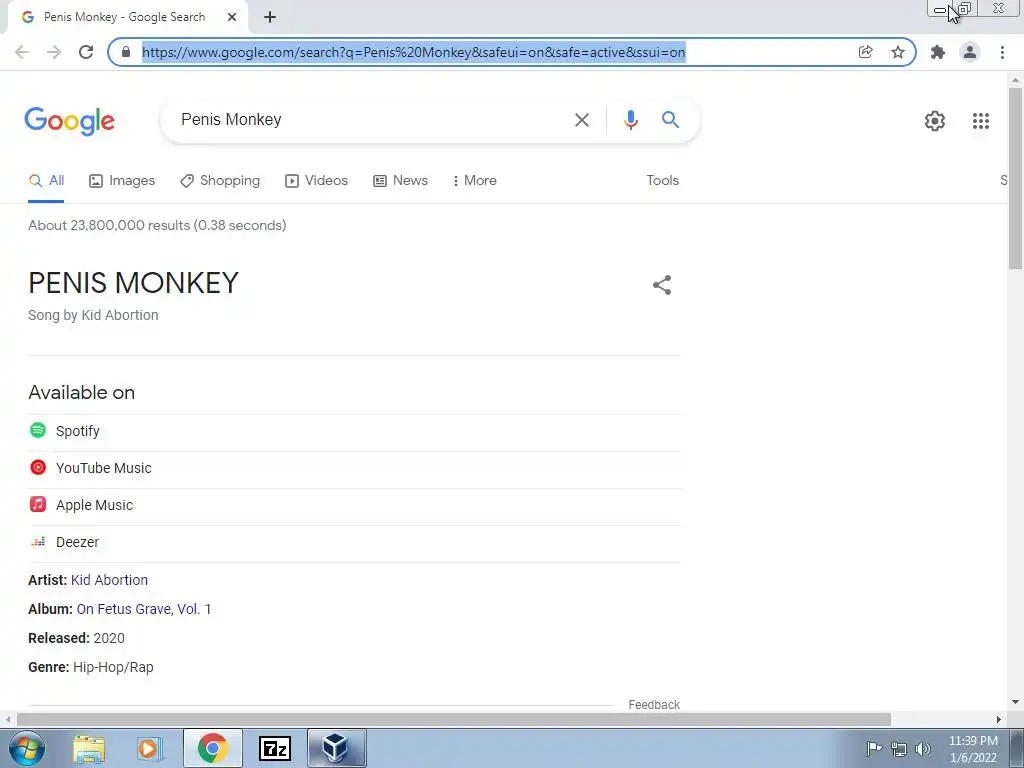Select the 'Hip-Hop/Rap' genre text

click(113, 667)
